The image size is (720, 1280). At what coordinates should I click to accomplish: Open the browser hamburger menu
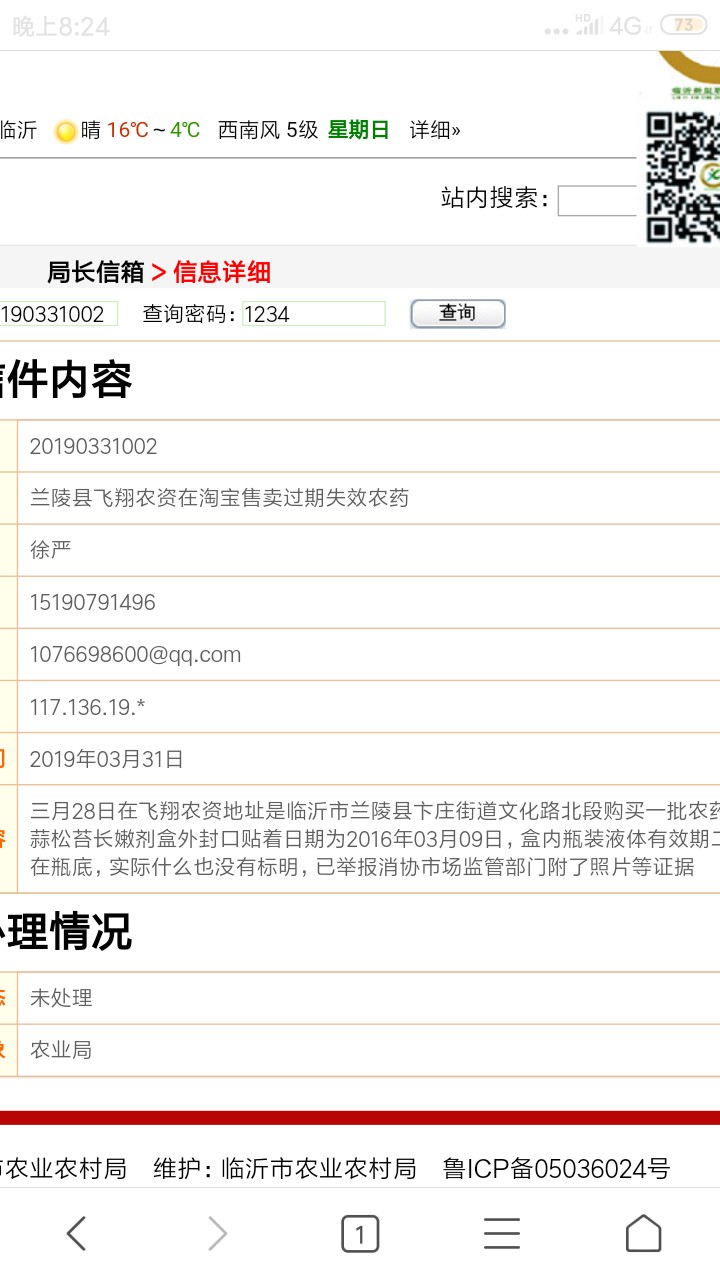click(x=502, y=1234)
